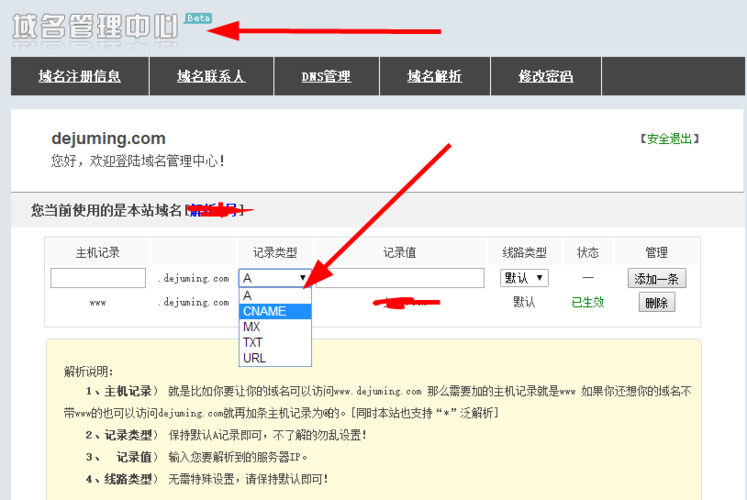The image size is (747, 500).
Task: Click the Beta badge next to logo
Action: pos(198,18)
